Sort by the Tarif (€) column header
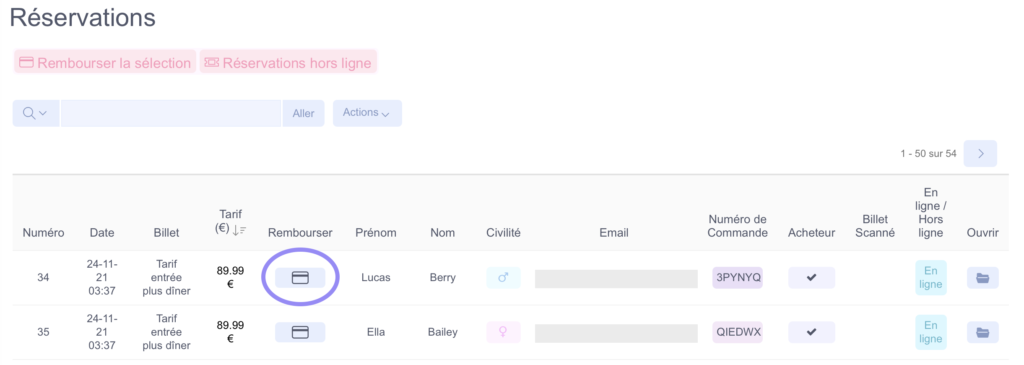1024x365 pixels. tap(231, 221)
